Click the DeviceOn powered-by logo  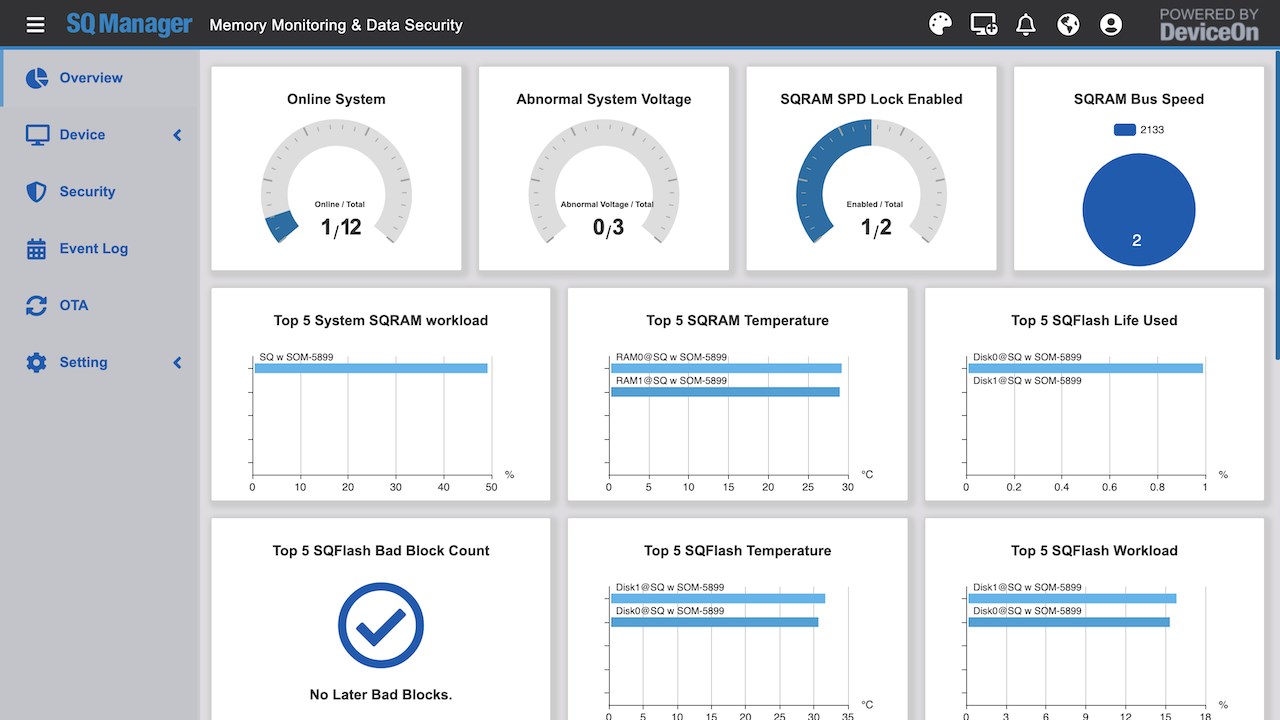(x=1209, y=24)
